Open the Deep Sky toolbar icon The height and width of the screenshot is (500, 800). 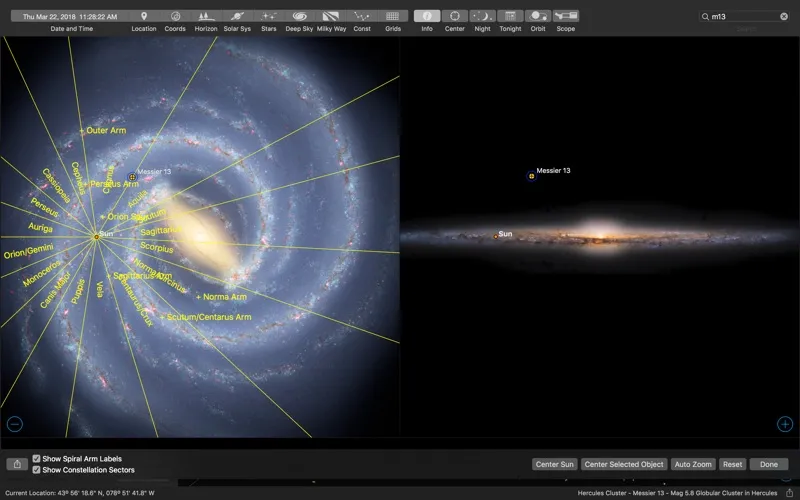click(x=299, y=17)
